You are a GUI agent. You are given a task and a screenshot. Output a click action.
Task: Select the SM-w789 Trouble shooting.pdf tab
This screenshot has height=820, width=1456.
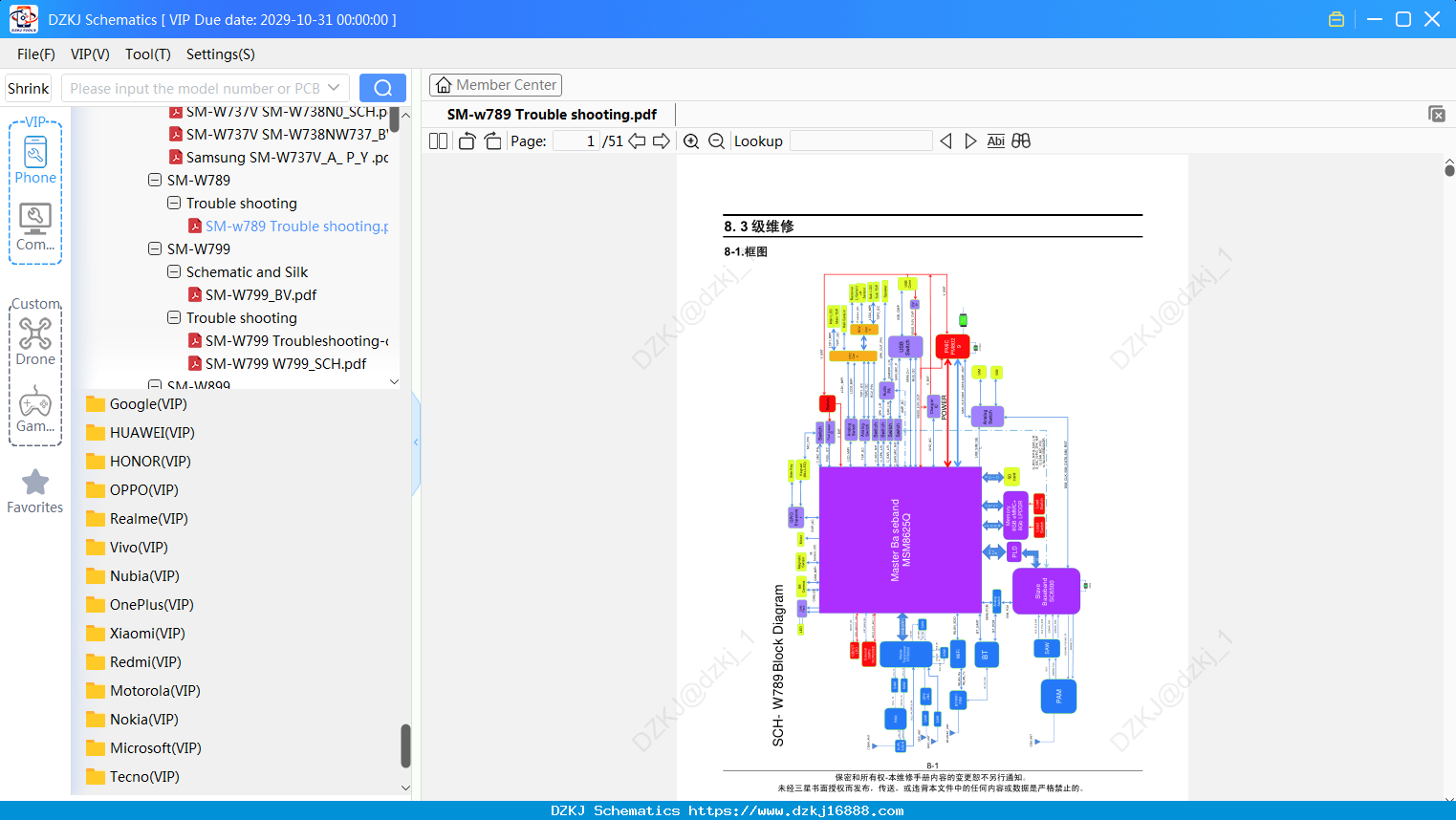552,115
